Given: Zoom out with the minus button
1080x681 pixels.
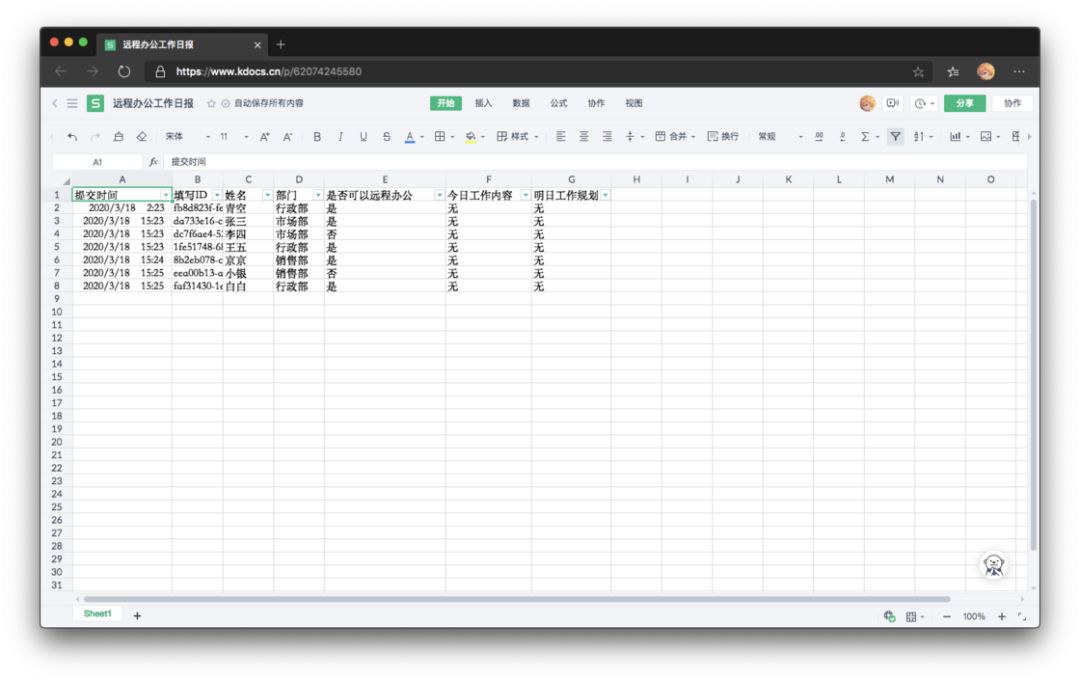Looking at the screenshot, I should click(946, 616).
